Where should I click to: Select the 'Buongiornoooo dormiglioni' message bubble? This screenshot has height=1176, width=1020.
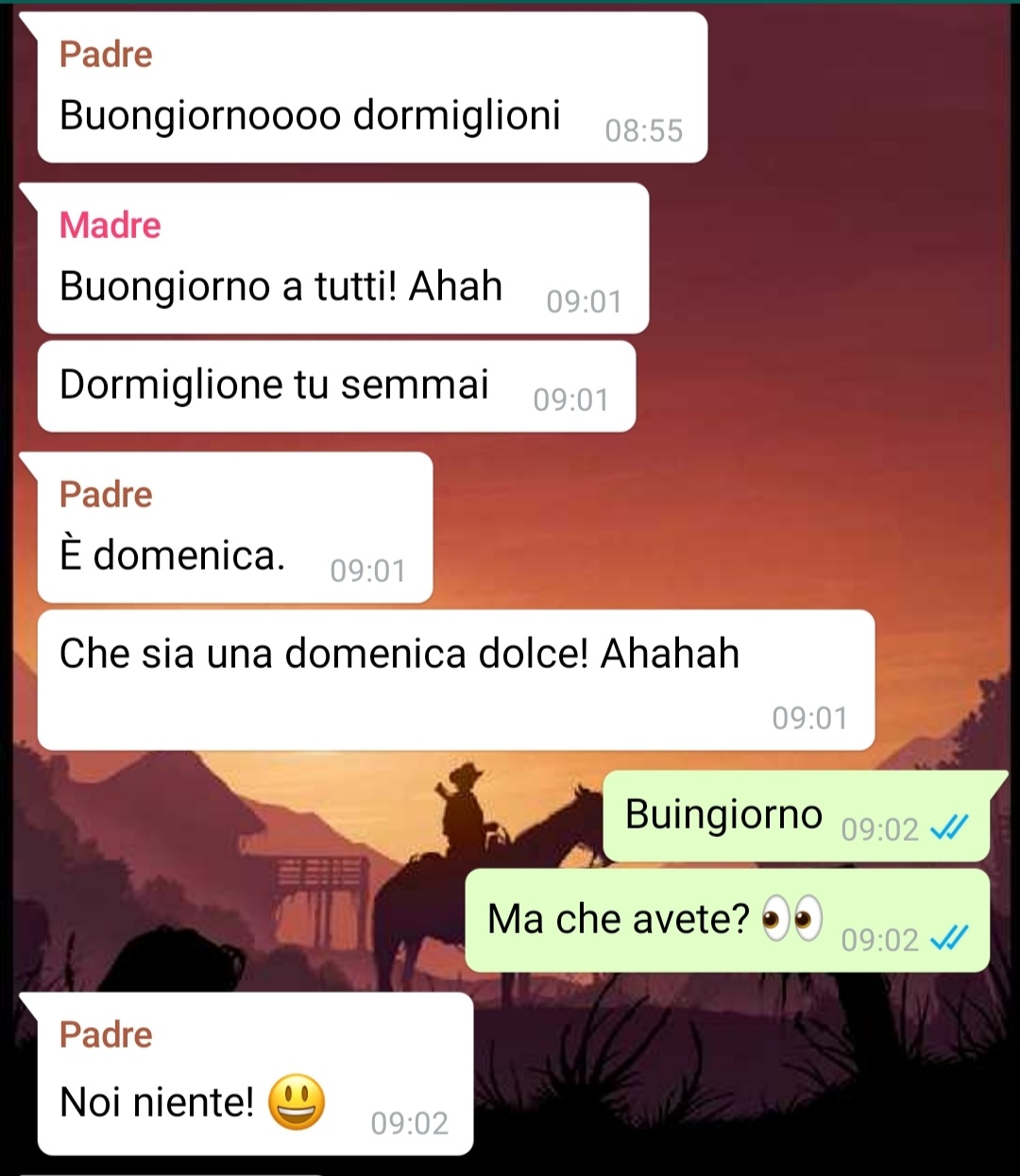372,87
